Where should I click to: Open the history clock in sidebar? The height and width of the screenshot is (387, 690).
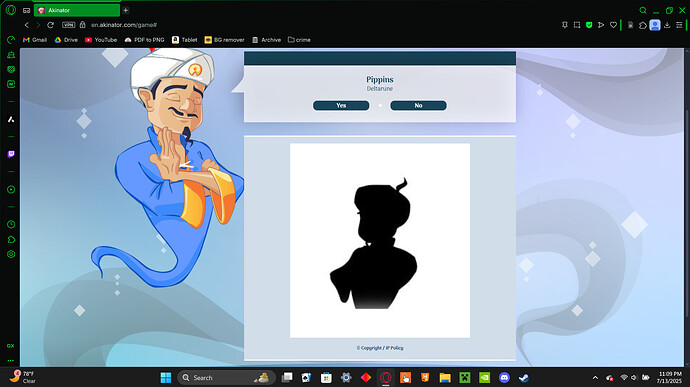(11, 224)
